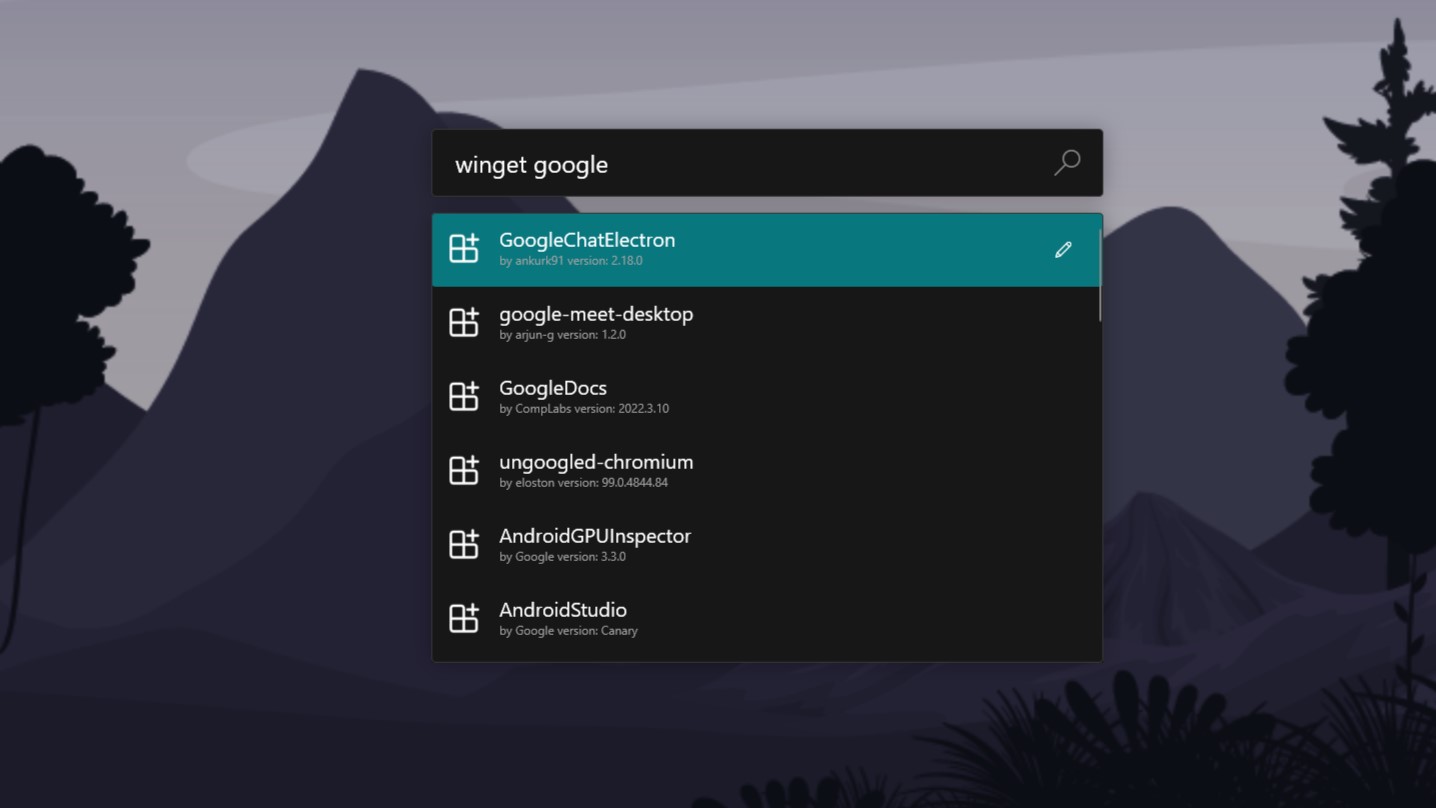This screenshot has height=808, width=1436.
Task: Click the package icon beside ungoogled-chromium
Action: (x=464, y=471)
